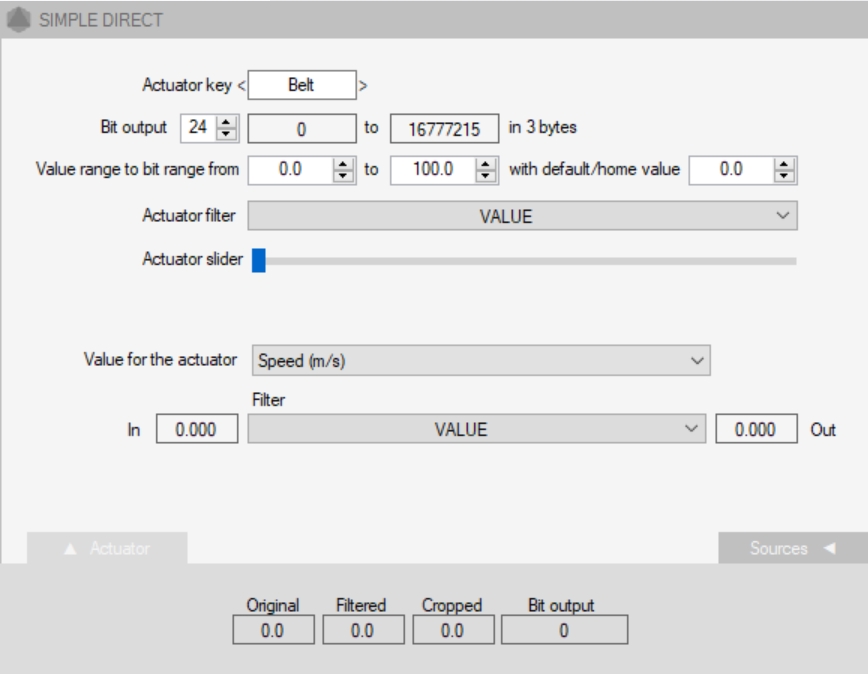868x674 pixels.
Task: Click the Actuator slider handle
Action: [x=258, y=261]
